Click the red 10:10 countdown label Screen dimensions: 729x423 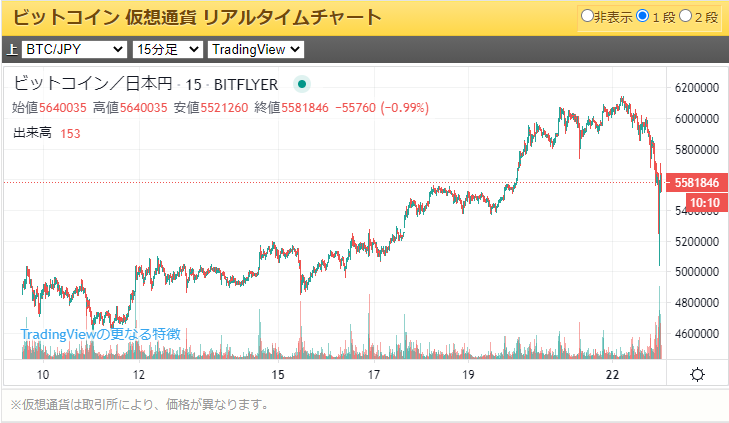[x=705, y=202]
